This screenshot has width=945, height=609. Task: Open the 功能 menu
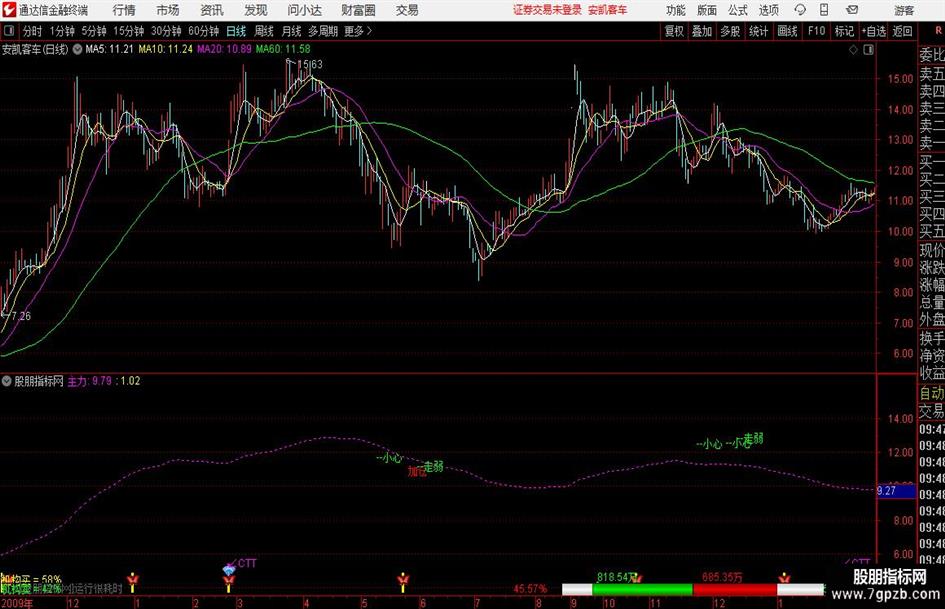tap(676, 10)
